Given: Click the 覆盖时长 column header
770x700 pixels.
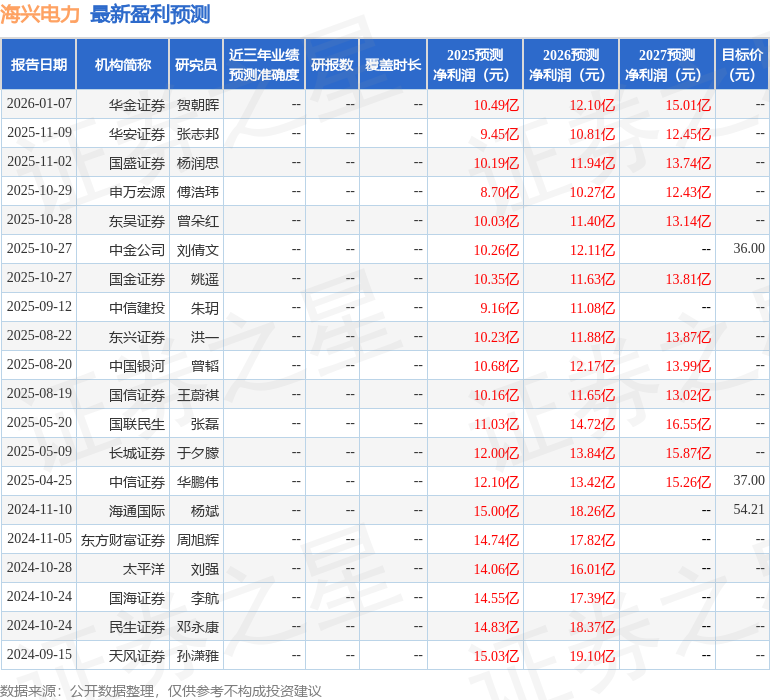Looking at the screenshot, I should [393, 65].
